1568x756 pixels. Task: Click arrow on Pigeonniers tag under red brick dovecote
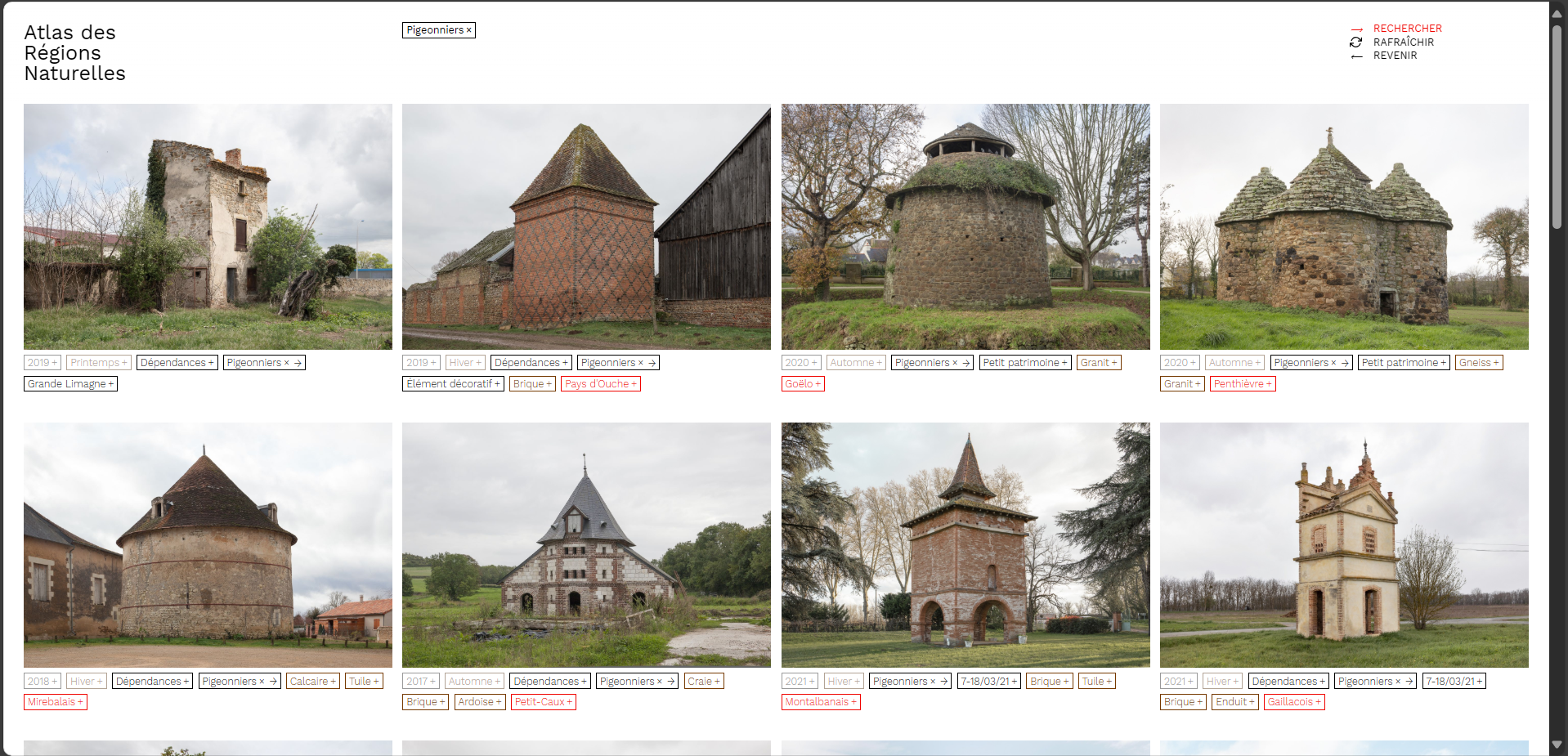(x=652, y=363)
